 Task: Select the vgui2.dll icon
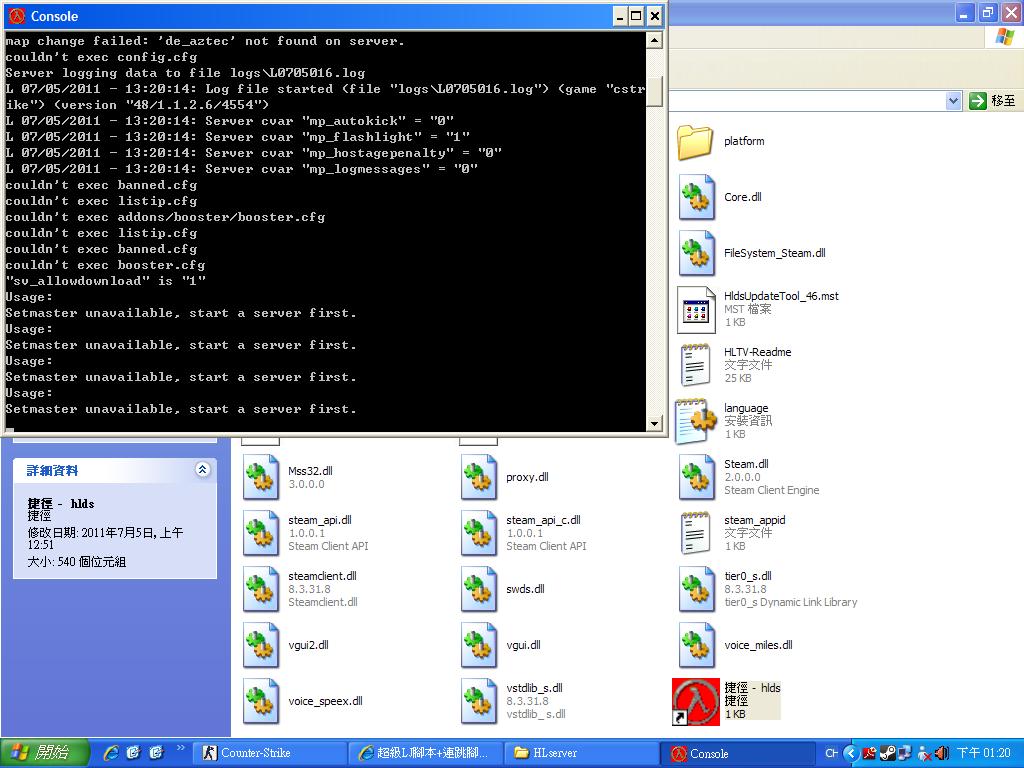point(261,646)
